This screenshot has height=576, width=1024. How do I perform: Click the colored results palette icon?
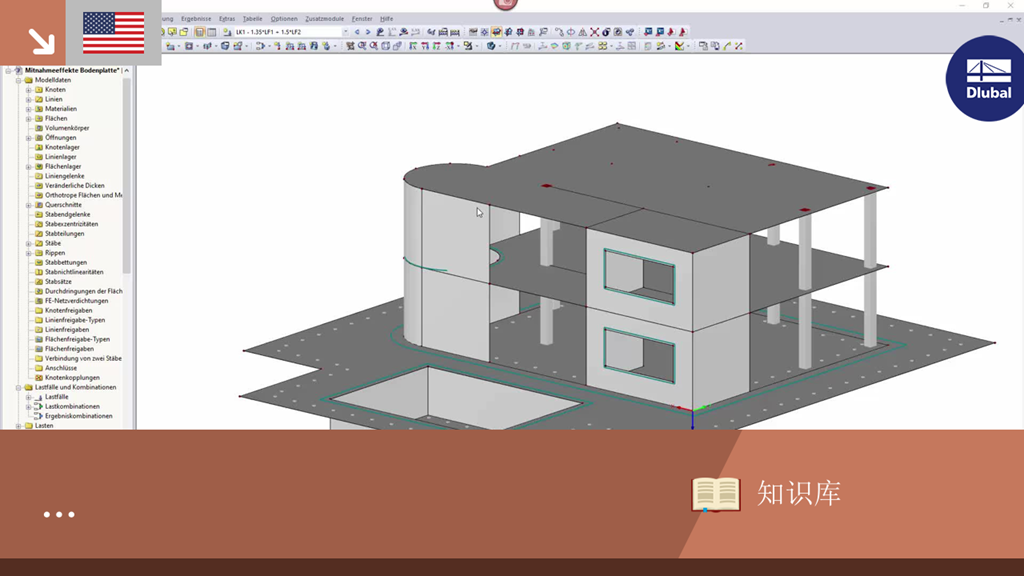(680, 46)
